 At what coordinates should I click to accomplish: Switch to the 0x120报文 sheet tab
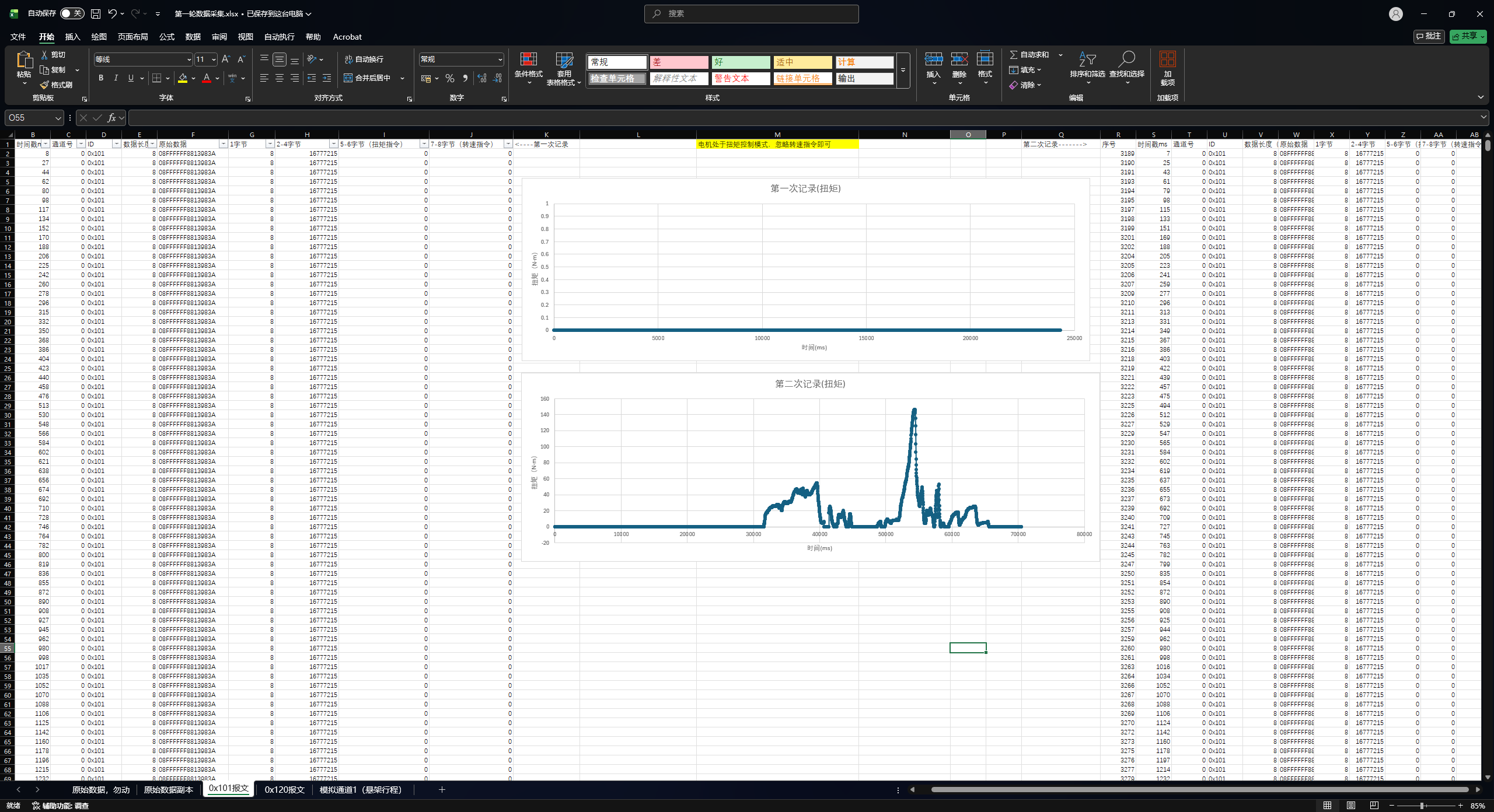click(x=284, y=789)
